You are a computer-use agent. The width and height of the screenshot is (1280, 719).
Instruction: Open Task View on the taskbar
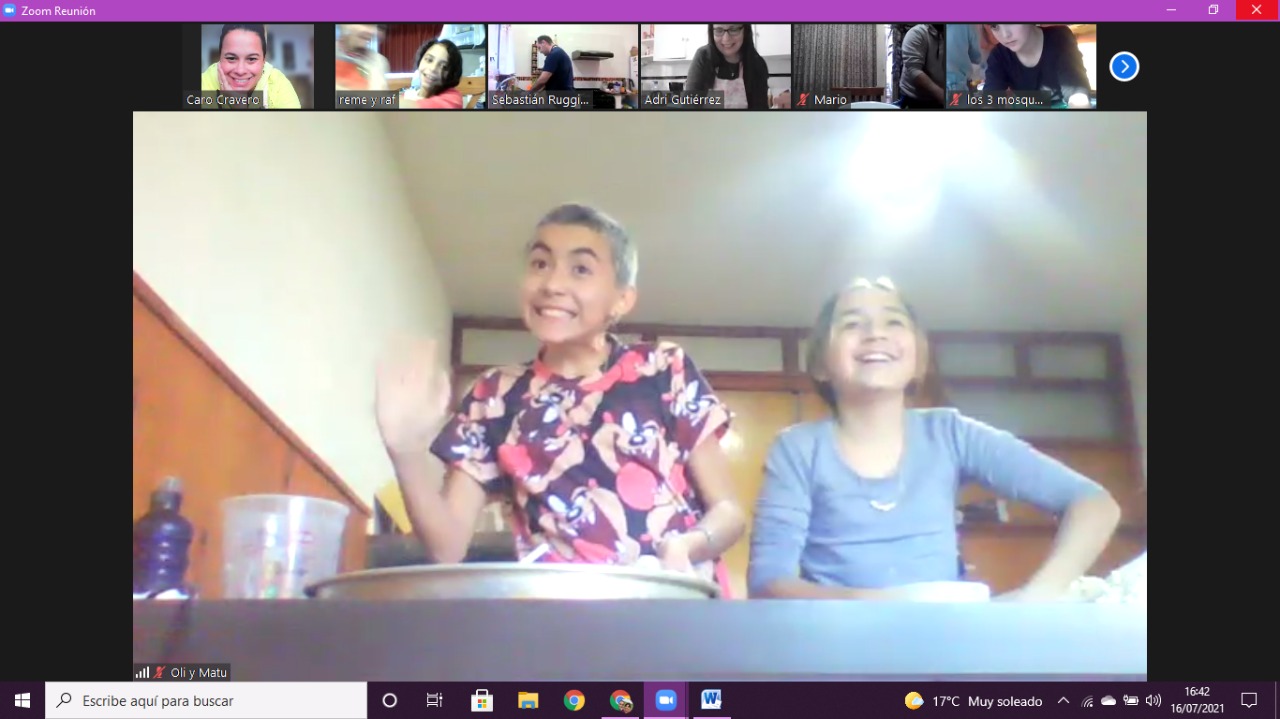(x=435, y=700)
